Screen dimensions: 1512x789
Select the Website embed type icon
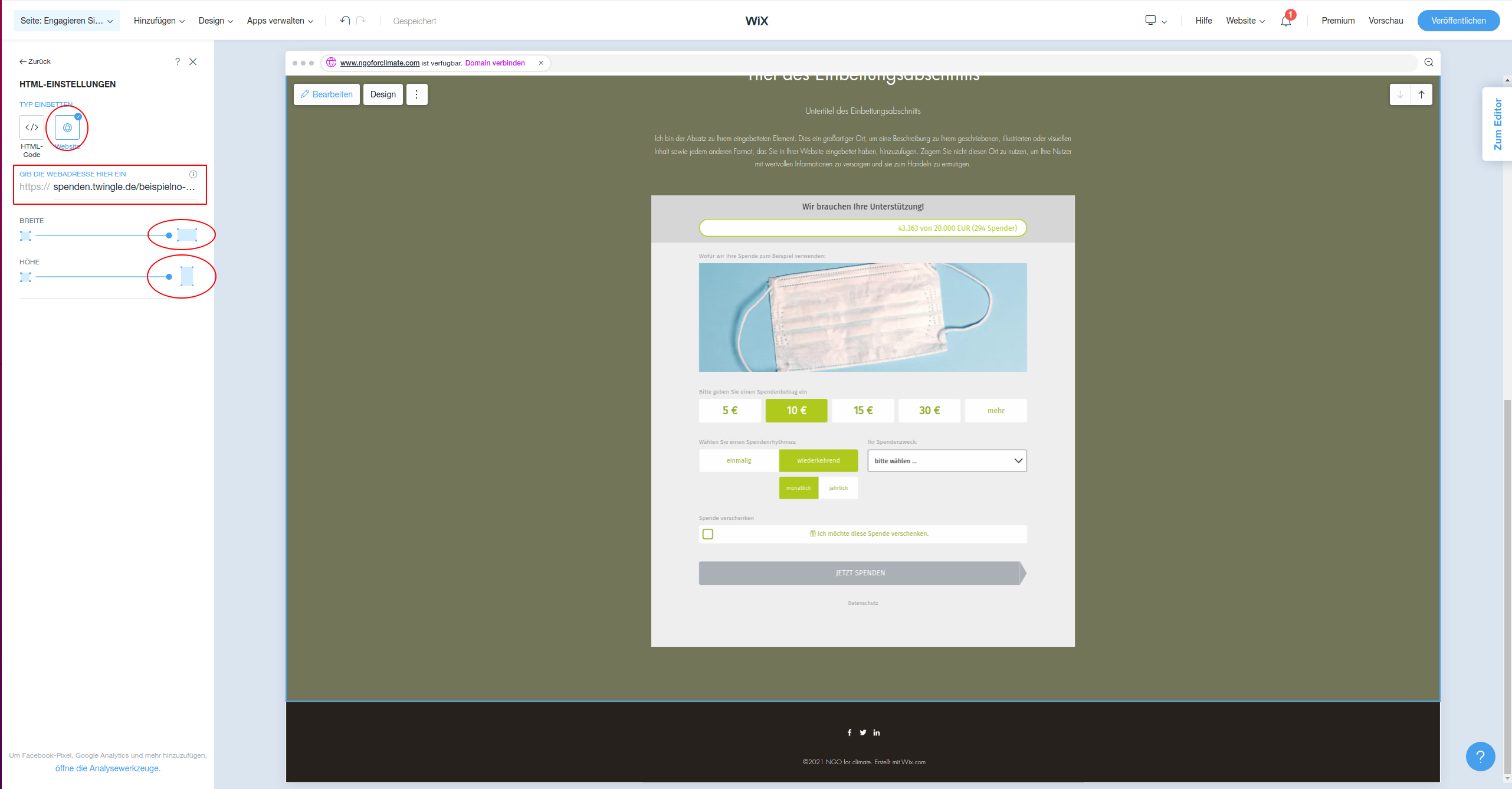click(67, 127)
